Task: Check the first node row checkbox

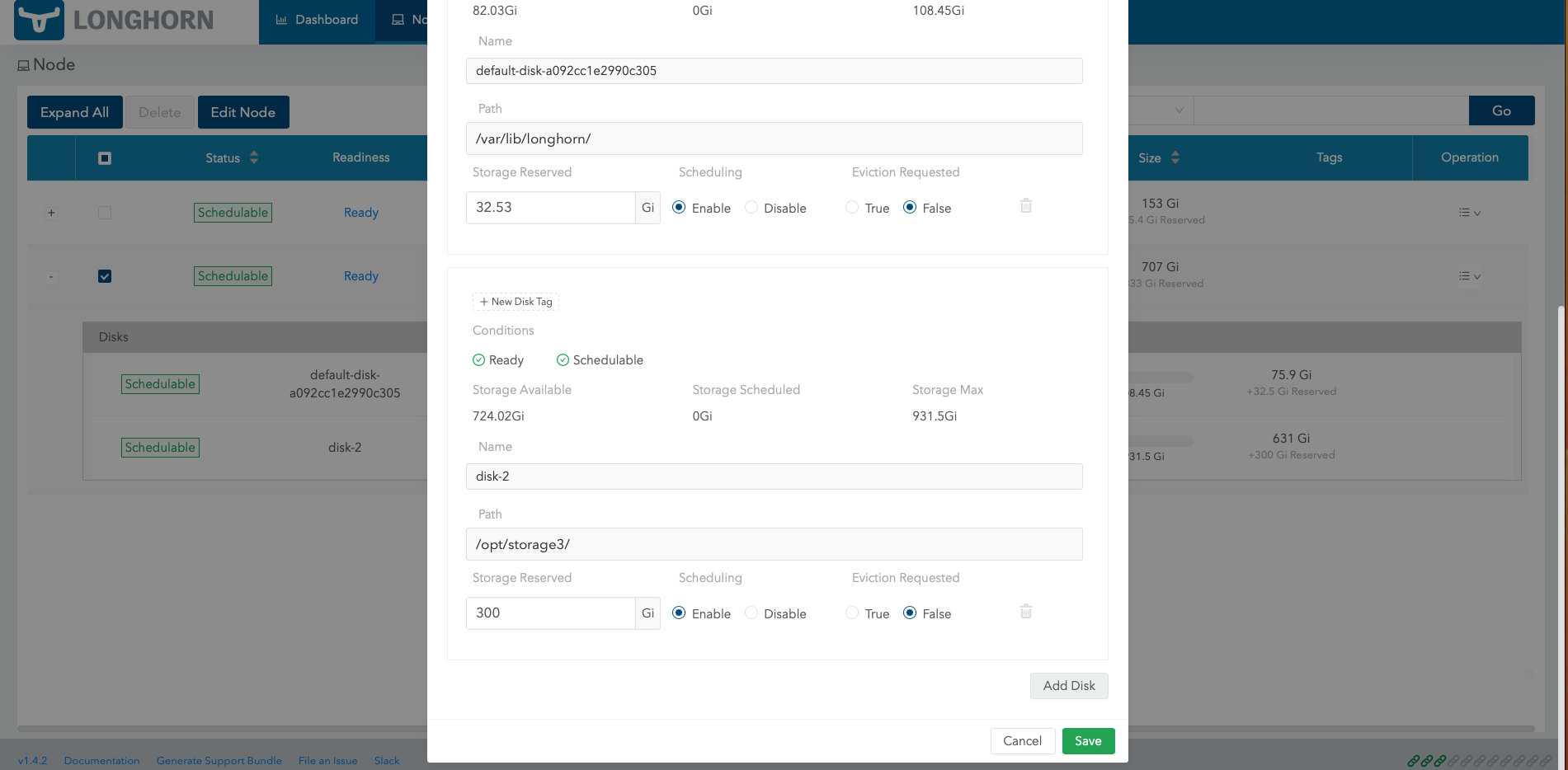Action: pyautogui.click(x=105, y=213)
